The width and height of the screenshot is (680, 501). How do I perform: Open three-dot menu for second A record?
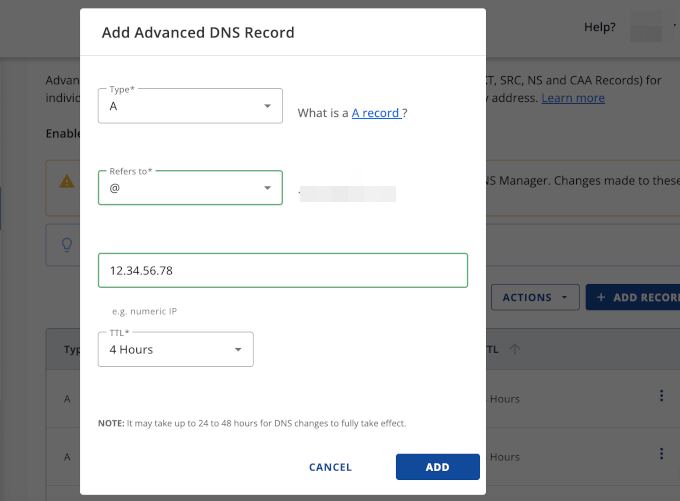[x=661, y=455]
